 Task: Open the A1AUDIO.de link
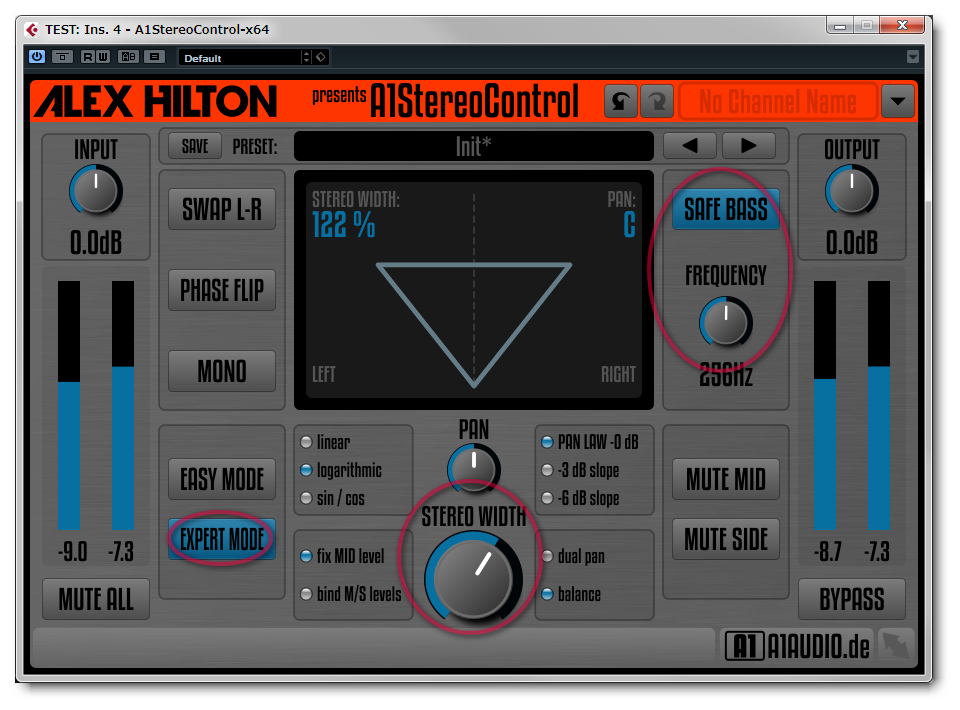coord(798,646)
